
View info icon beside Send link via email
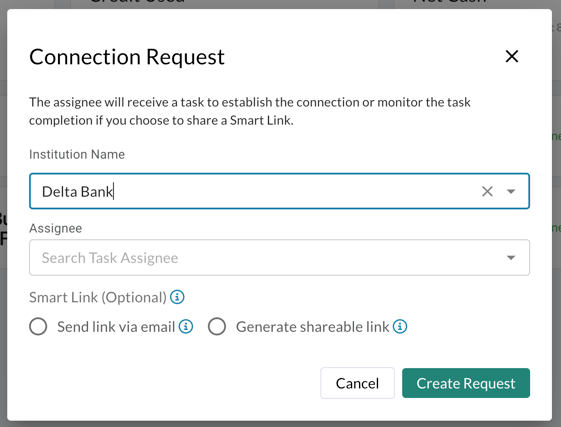pyautogui.click(x=186, y=326)
